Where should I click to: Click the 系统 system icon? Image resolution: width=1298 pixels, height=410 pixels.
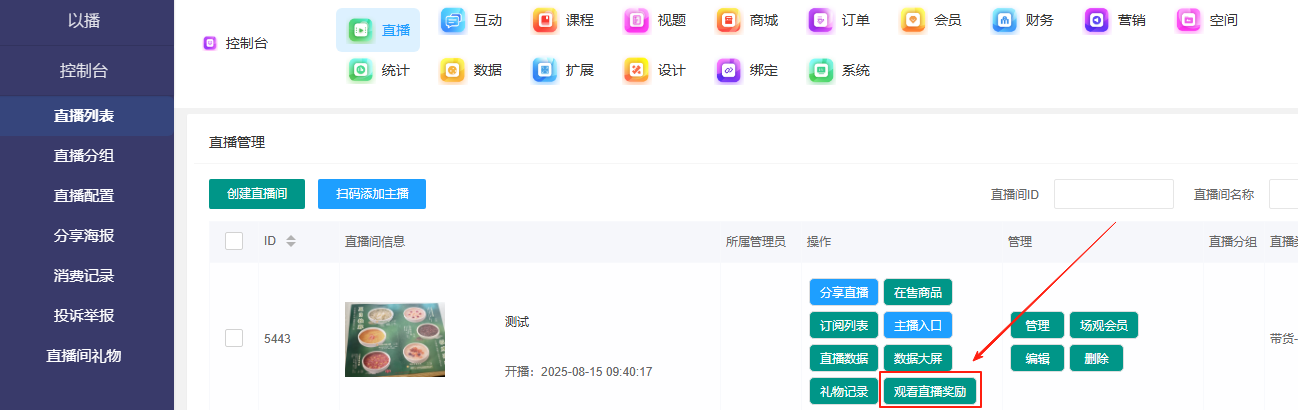[x=821, y=71]
